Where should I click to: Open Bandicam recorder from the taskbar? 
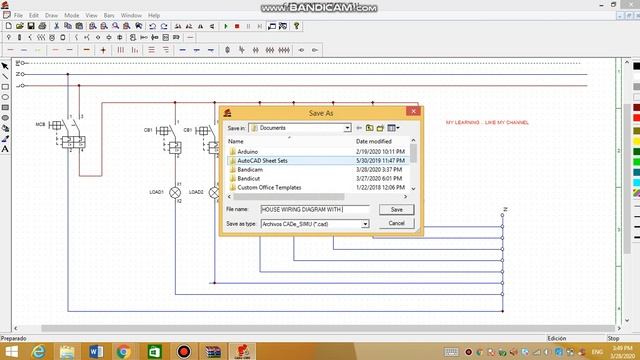[184, 351]
